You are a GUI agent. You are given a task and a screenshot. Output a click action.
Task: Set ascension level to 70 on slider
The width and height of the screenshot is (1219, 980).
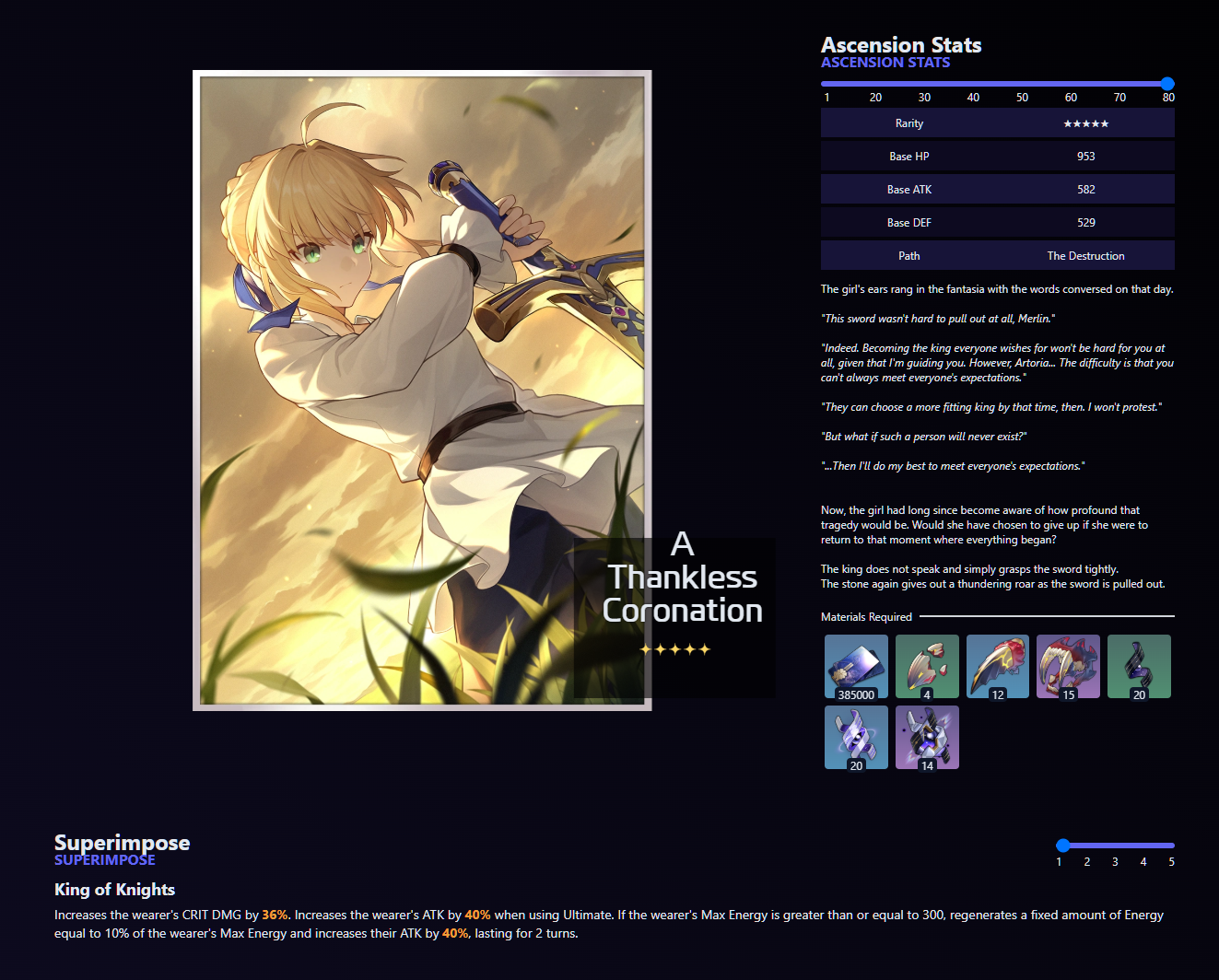point(1119,97)
